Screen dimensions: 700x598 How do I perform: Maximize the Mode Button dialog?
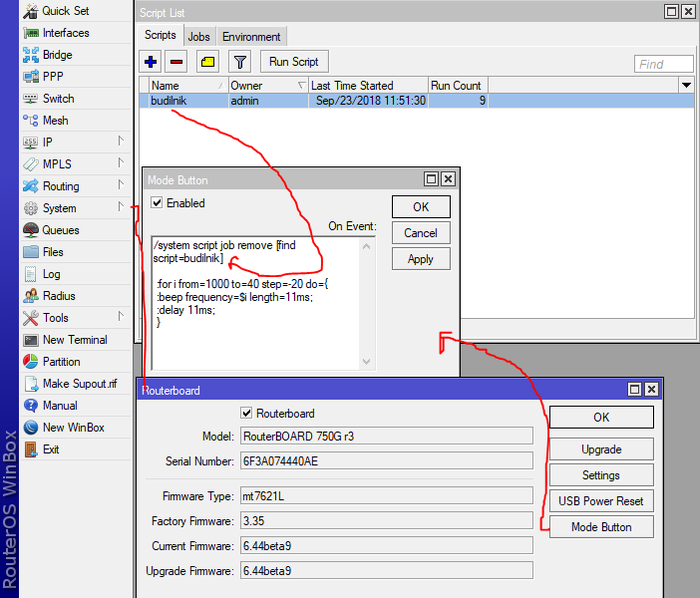point(431,179)
